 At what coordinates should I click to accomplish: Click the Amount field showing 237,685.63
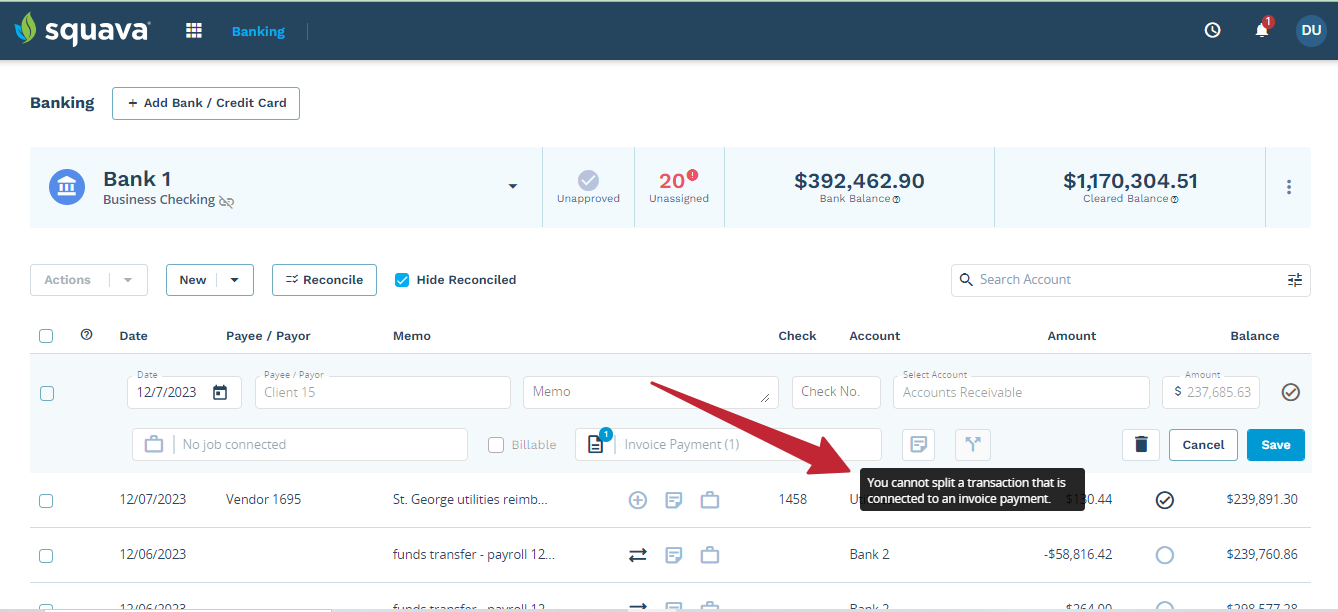(1211, 392)
